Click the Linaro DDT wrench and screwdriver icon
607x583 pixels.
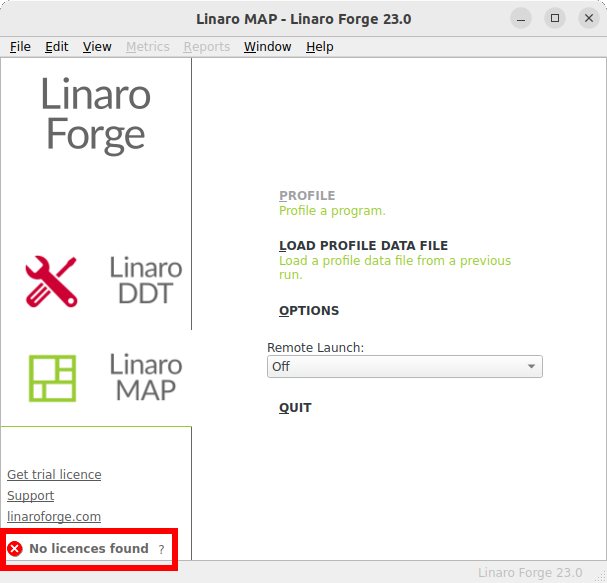click(x=51, y=281)
